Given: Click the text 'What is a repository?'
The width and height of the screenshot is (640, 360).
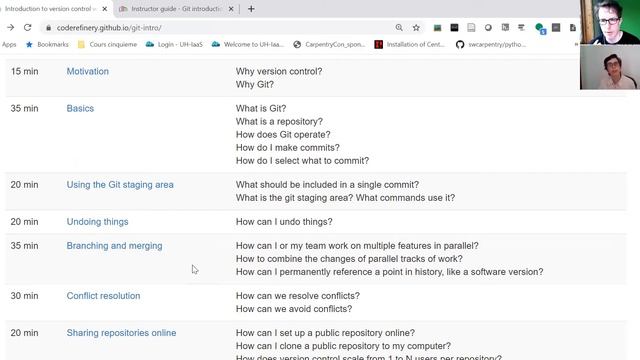Looking at the screenshot, I should pyautogui.click(x=279, y=122).
